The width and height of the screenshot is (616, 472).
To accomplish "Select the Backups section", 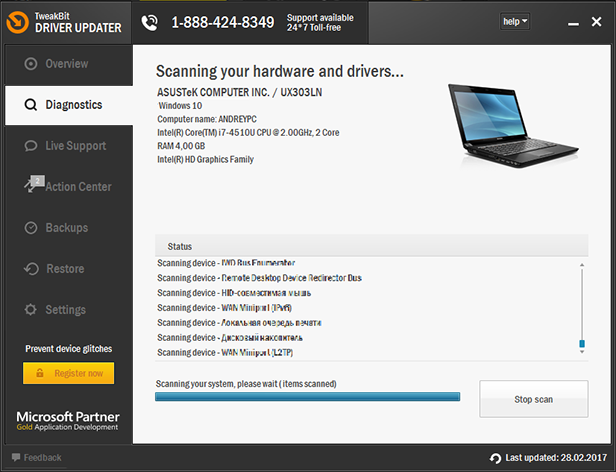I will tap(69, 228).
